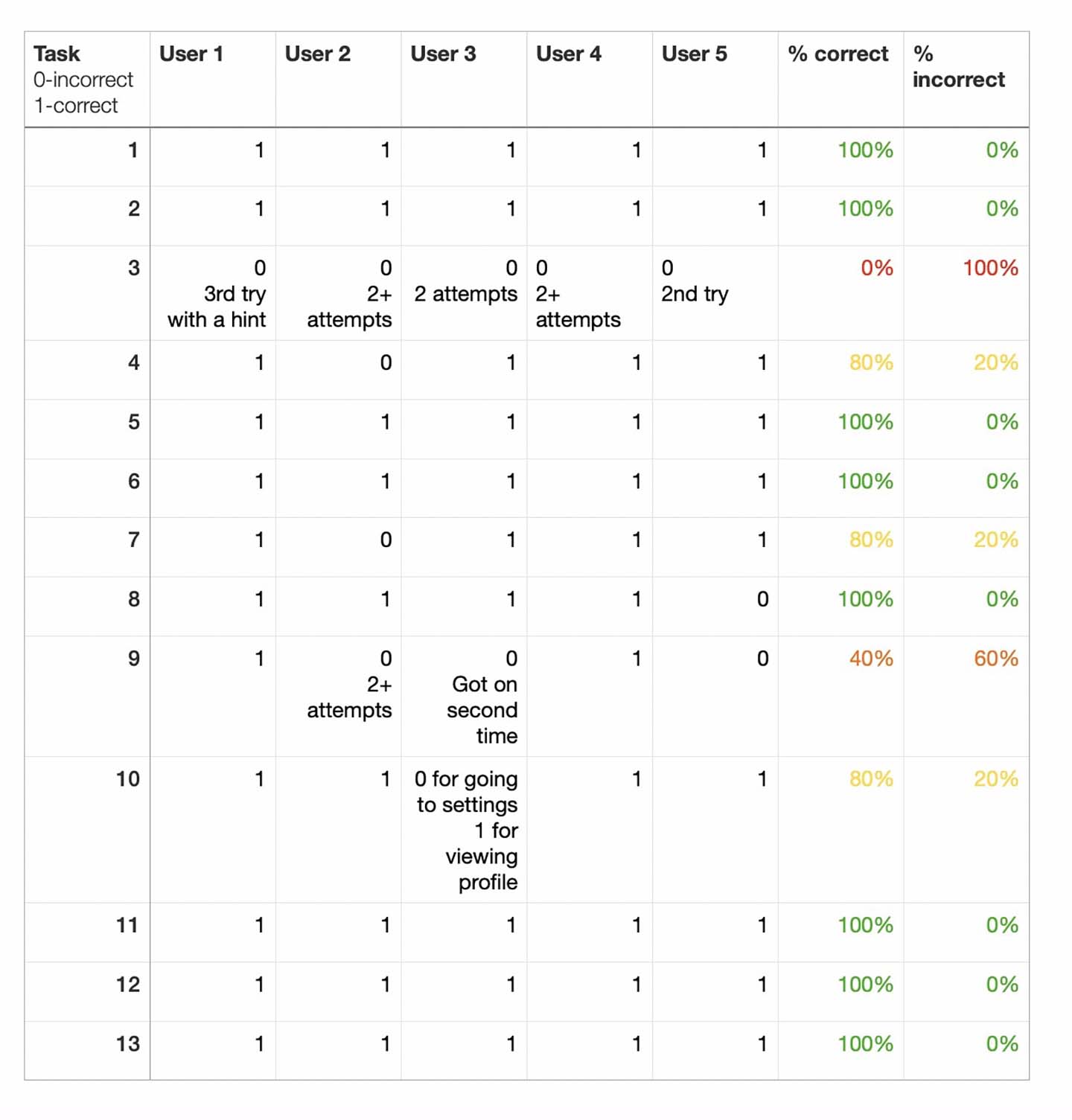Click the Task column header cell
Viewport: 1072px width, 1120px height.
86,79
